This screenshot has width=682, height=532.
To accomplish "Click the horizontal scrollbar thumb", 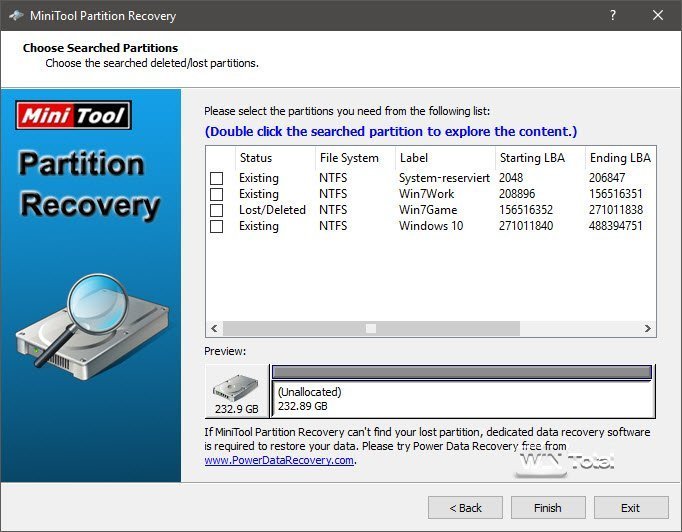I will (371, 328).
